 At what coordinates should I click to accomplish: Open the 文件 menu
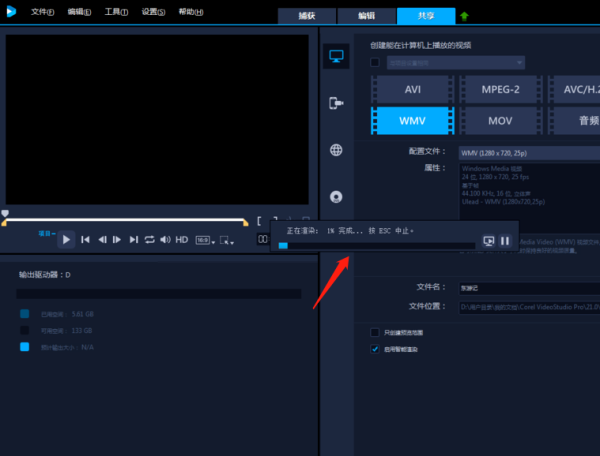[x=41, y=12]
